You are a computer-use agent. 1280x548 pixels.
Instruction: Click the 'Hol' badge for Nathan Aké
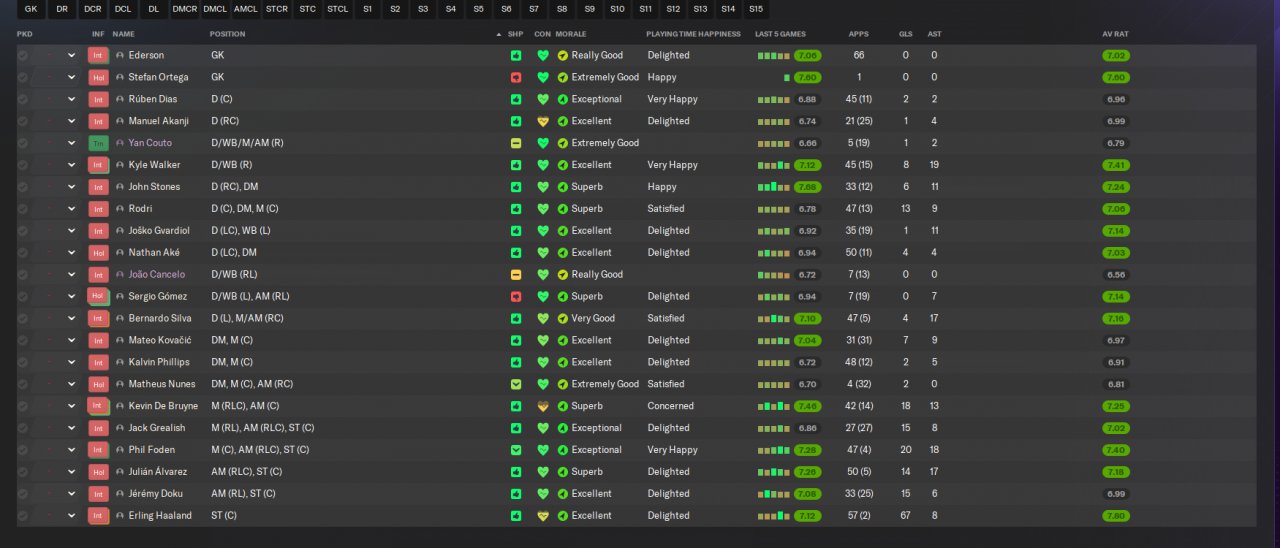[x=98, y=252]
